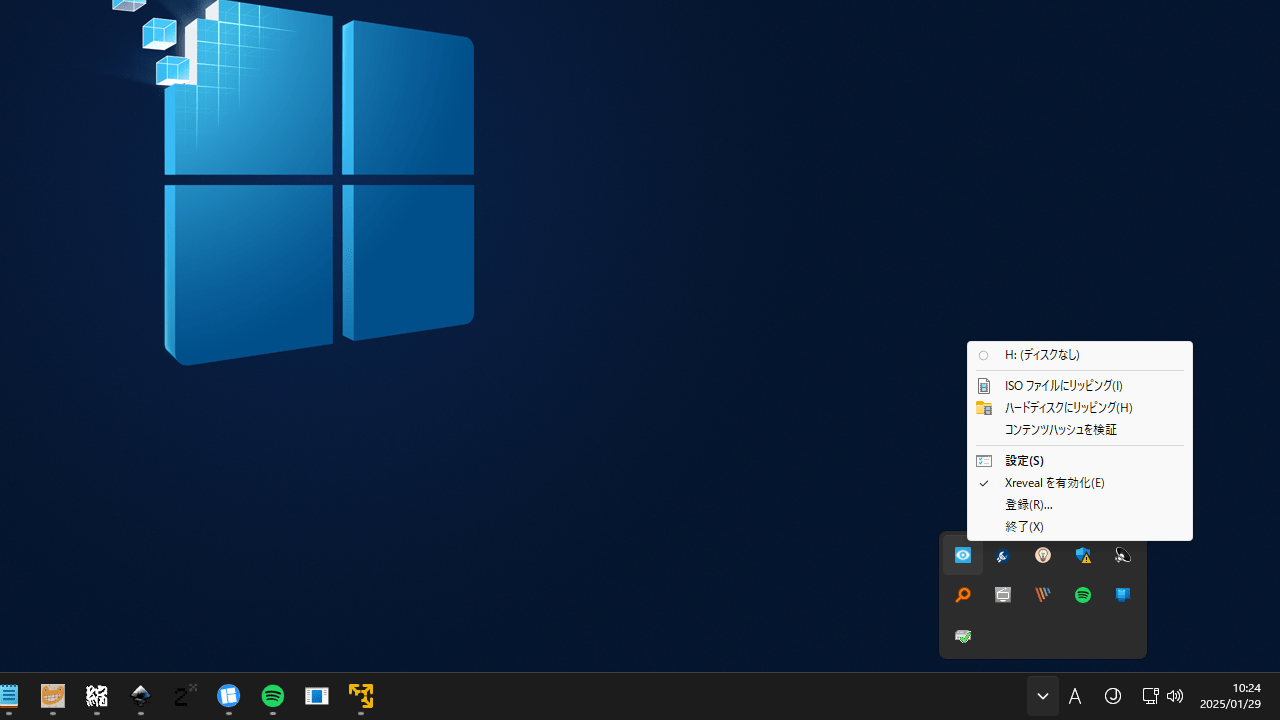Open the notepad app on taskbar
Image resolution: width=1280 pixels, height=720 pixels.
[9, 696]
